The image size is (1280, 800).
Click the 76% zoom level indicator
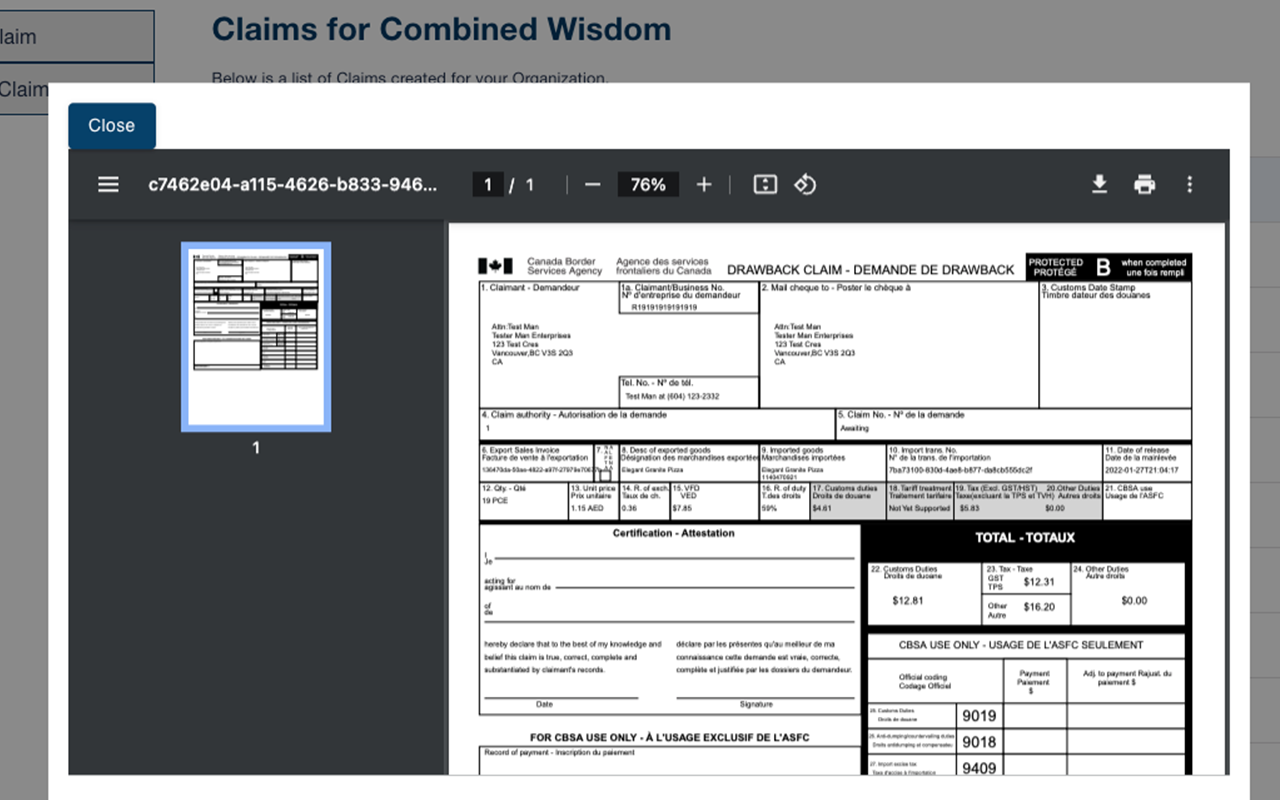648,184
